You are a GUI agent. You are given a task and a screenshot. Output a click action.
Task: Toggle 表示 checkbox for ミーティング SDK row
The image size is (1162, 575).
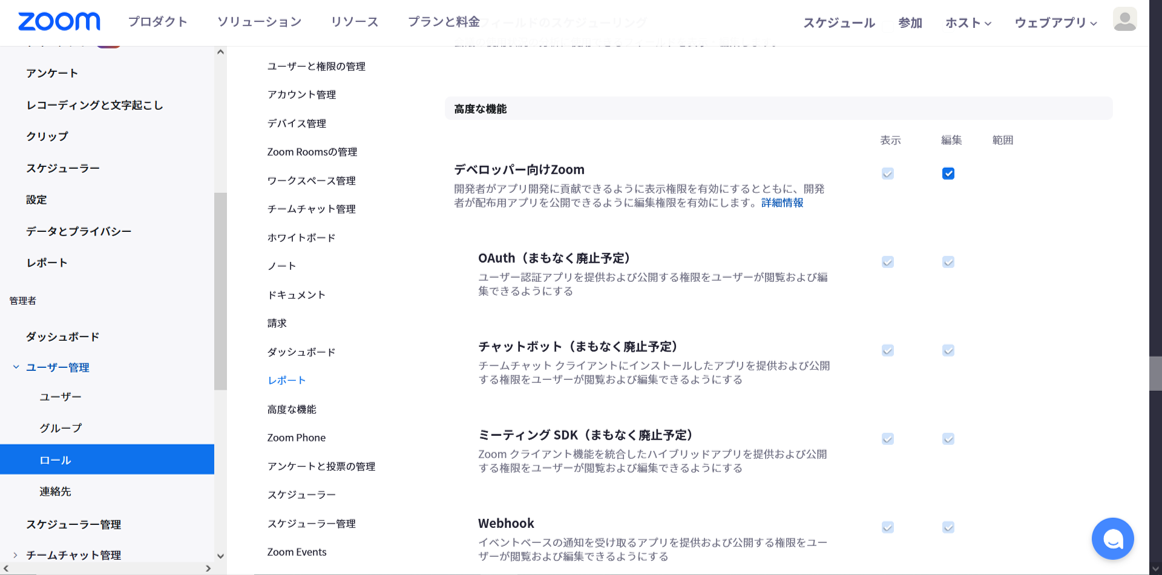888,439
